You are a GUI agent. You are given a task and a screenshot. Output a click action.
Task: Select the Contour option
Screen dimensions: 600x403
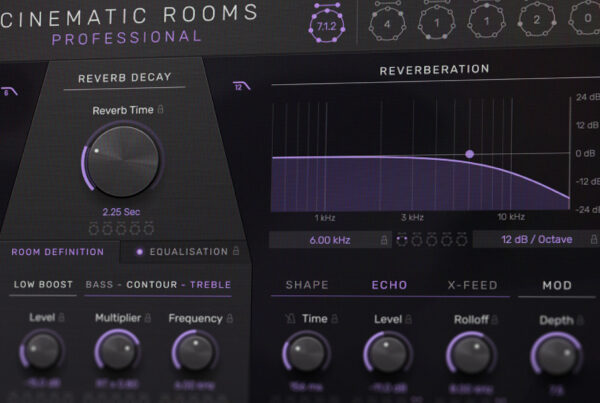[x=152, y=285]
